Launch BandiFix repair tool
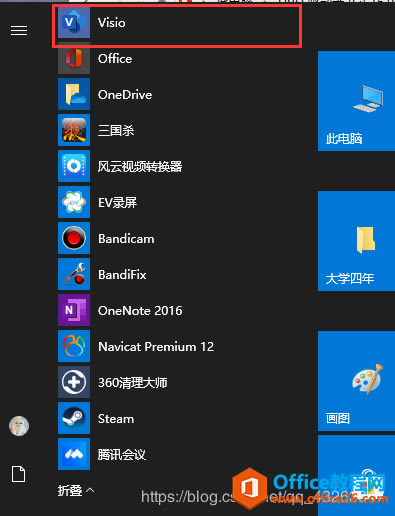The image size is (395, 516). [177, 274]
